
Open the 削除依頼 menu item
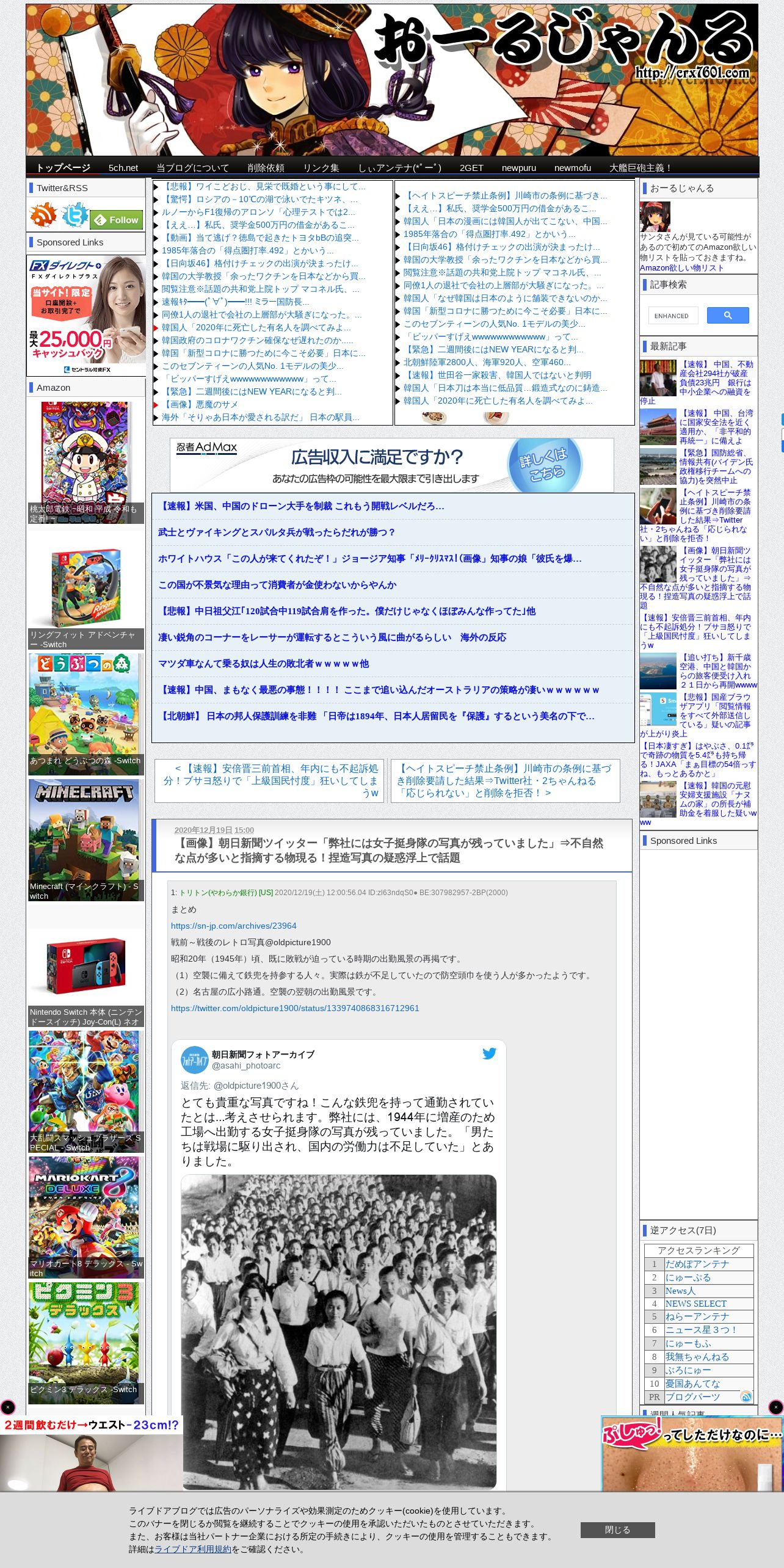tap(266, 168)
